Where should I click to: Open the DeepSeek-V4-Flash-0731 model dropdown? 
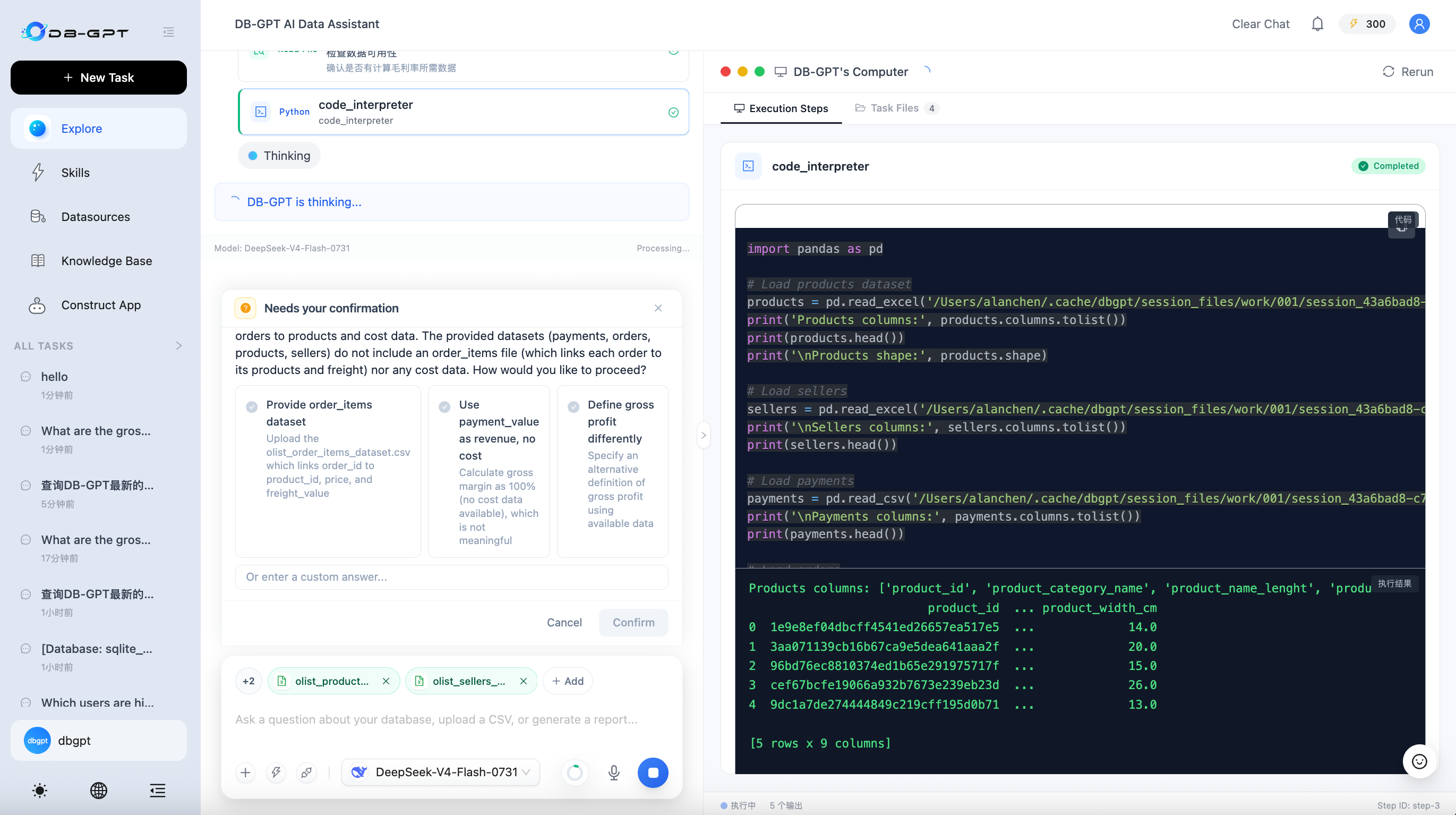point(441,772)
